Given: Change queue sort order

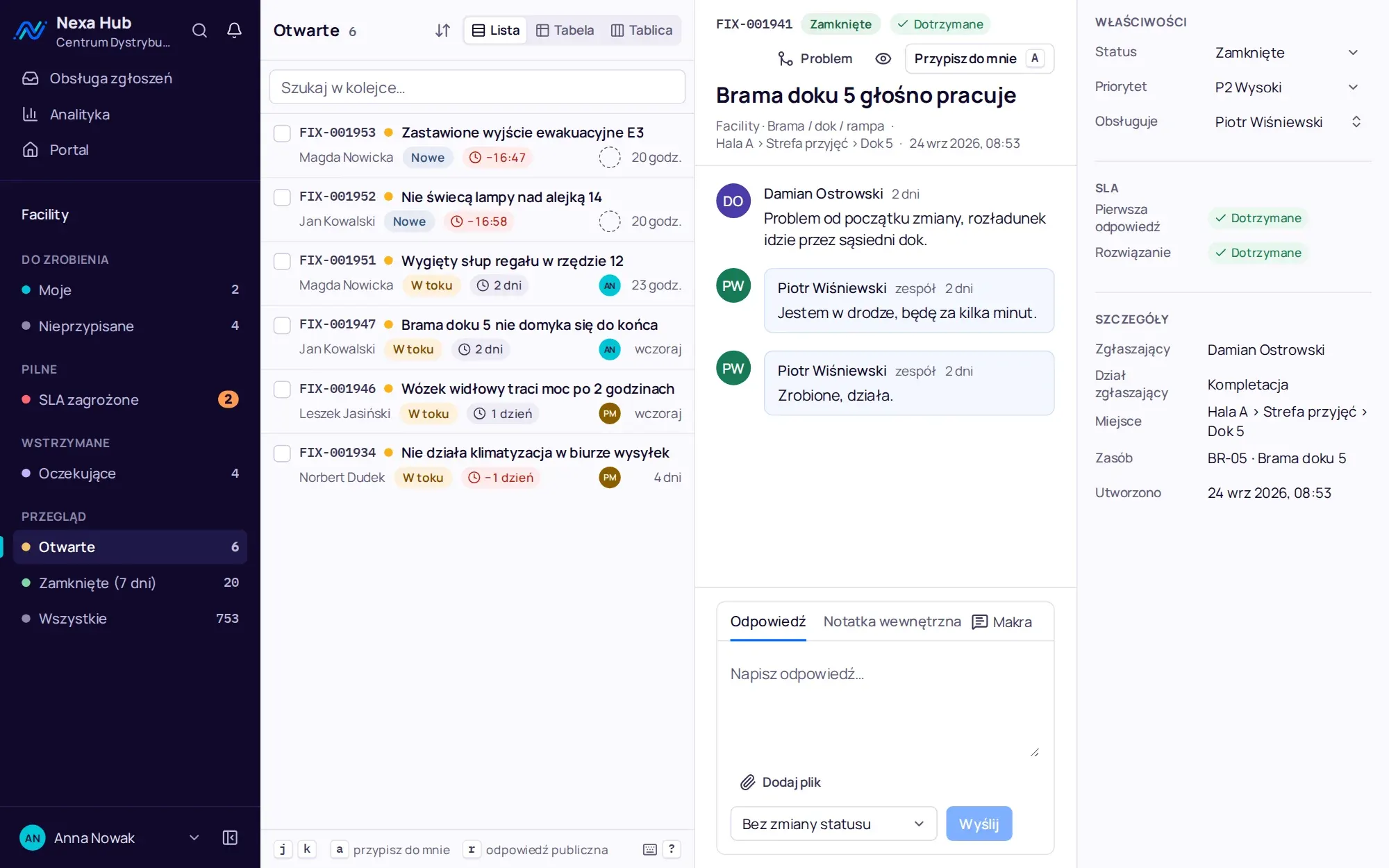Looking at the screenshot, I should coord(442,31).
